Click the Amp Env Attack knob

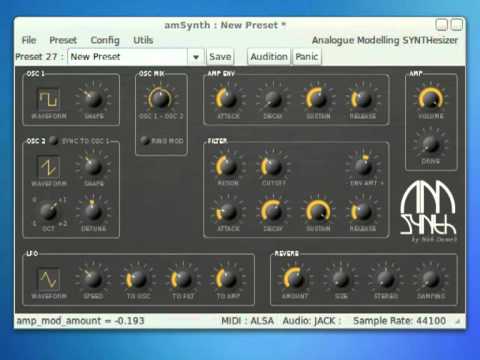(228, 99)
